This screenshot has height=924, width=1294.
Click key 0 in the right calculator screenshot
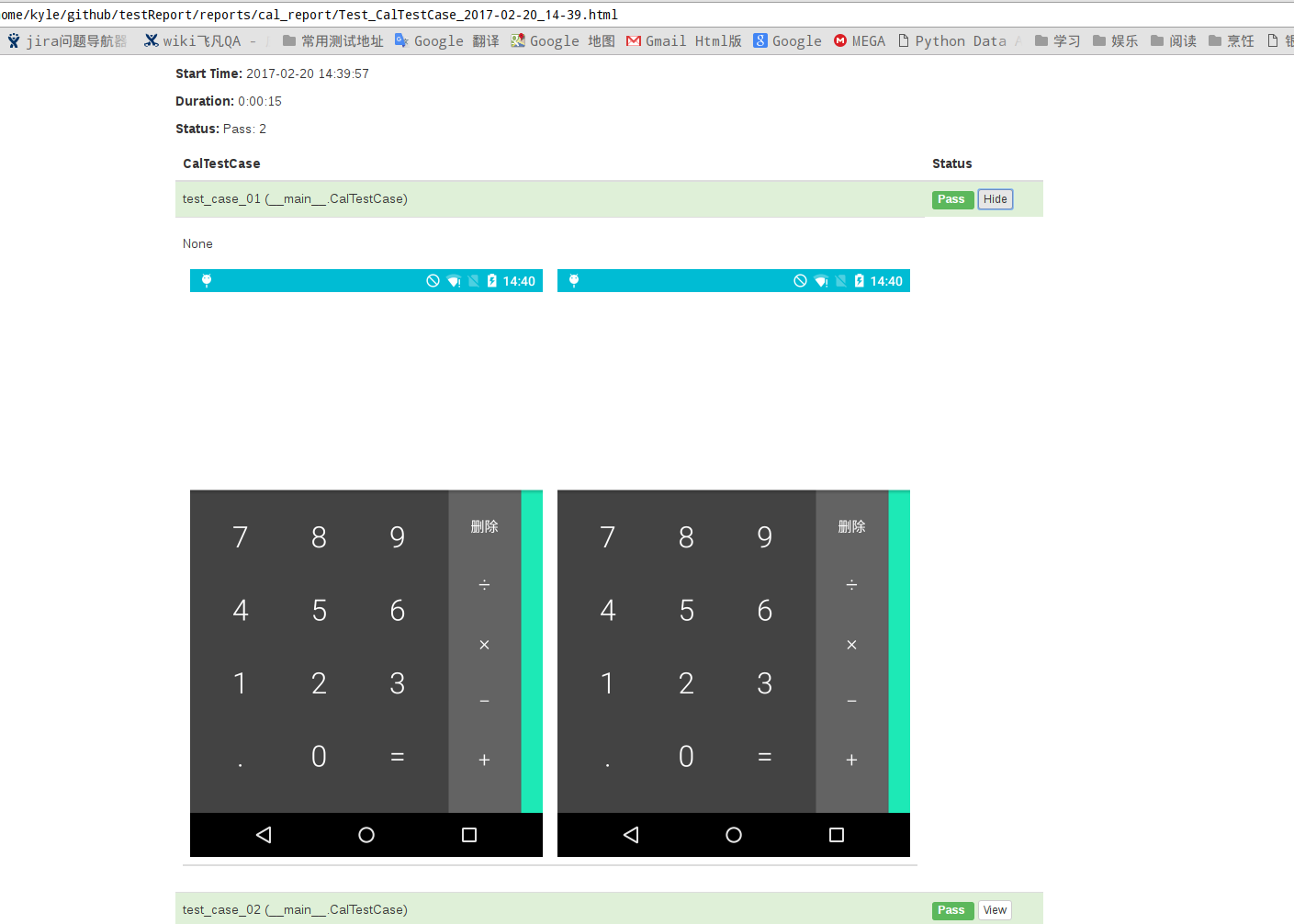(x=686, y=756)
